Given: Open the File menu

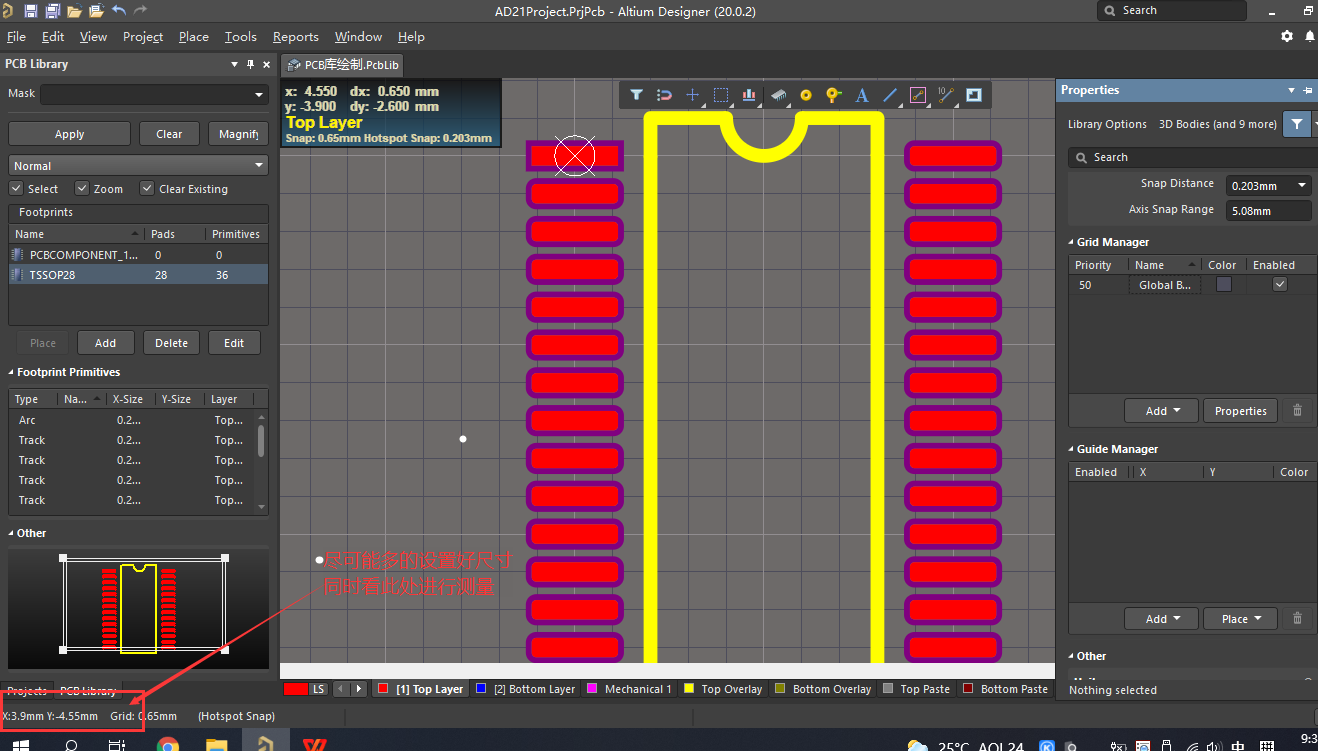Looking at the screenshot, I should (x=16, y=36).
